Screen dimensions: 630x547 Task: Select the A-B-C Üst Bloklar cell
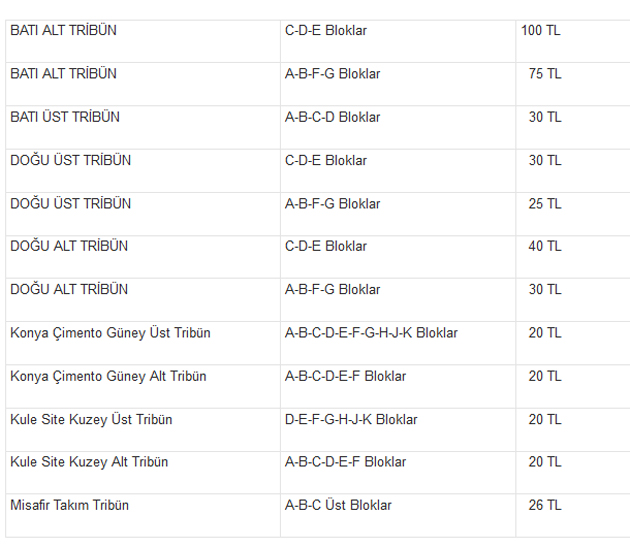(x=338, y=506)
